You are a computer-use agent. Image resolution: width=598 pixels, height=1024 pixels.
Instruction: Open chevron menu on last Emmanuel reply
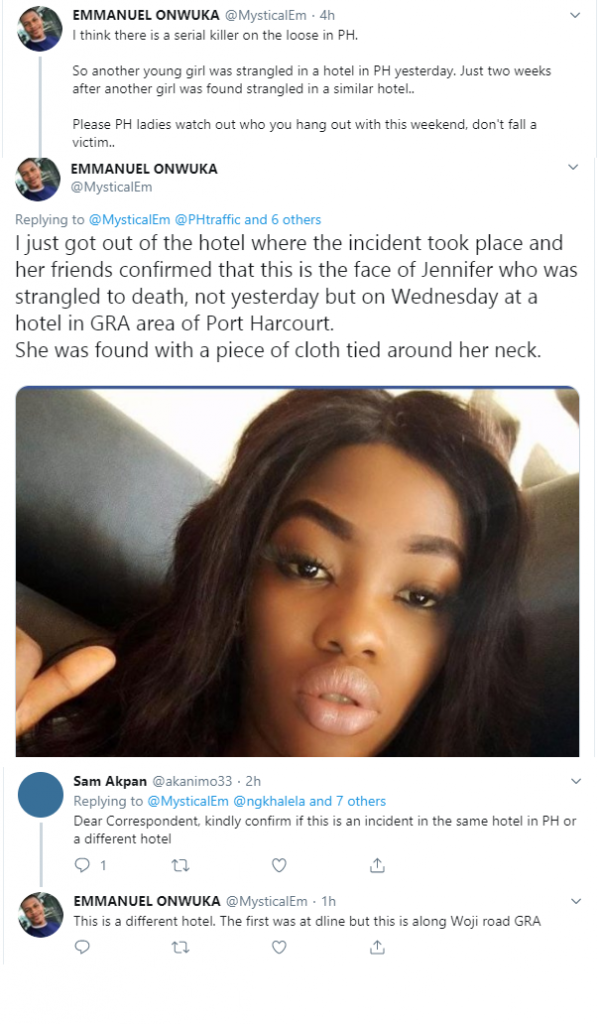click(576, 901)
